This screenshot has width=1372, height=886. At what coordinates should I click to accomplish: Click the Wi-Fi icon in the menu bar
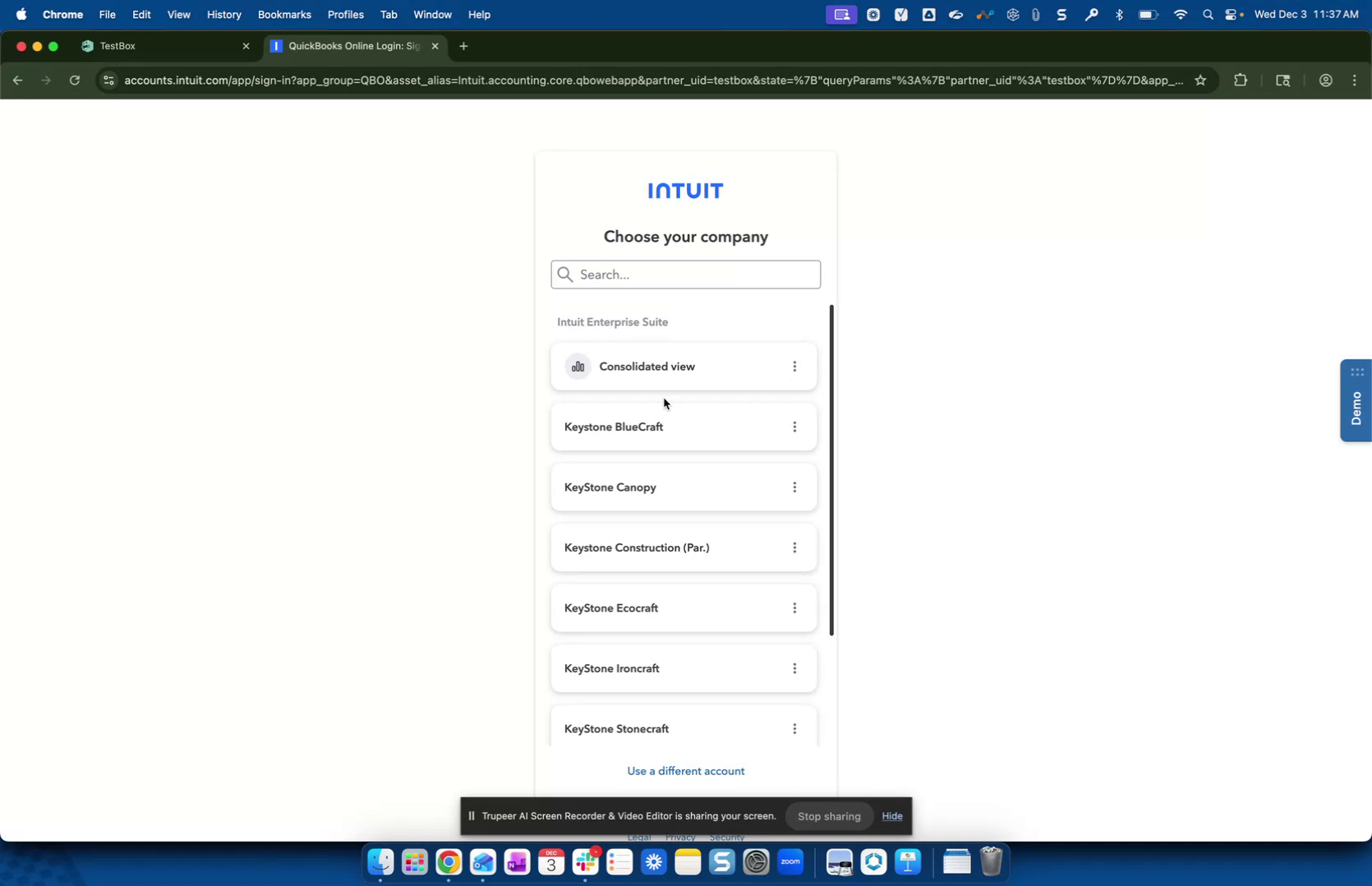[1180, 14]
